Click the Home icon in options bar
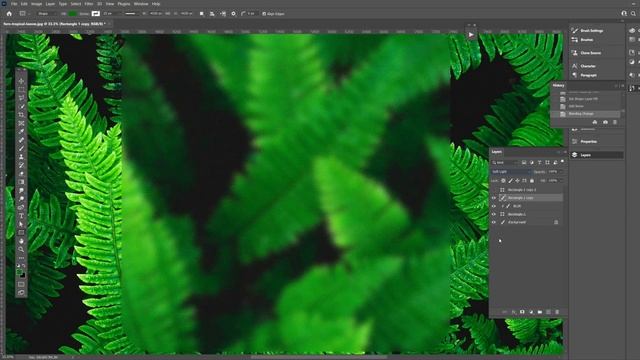This screenshot has height=360, width=640. 9,13
